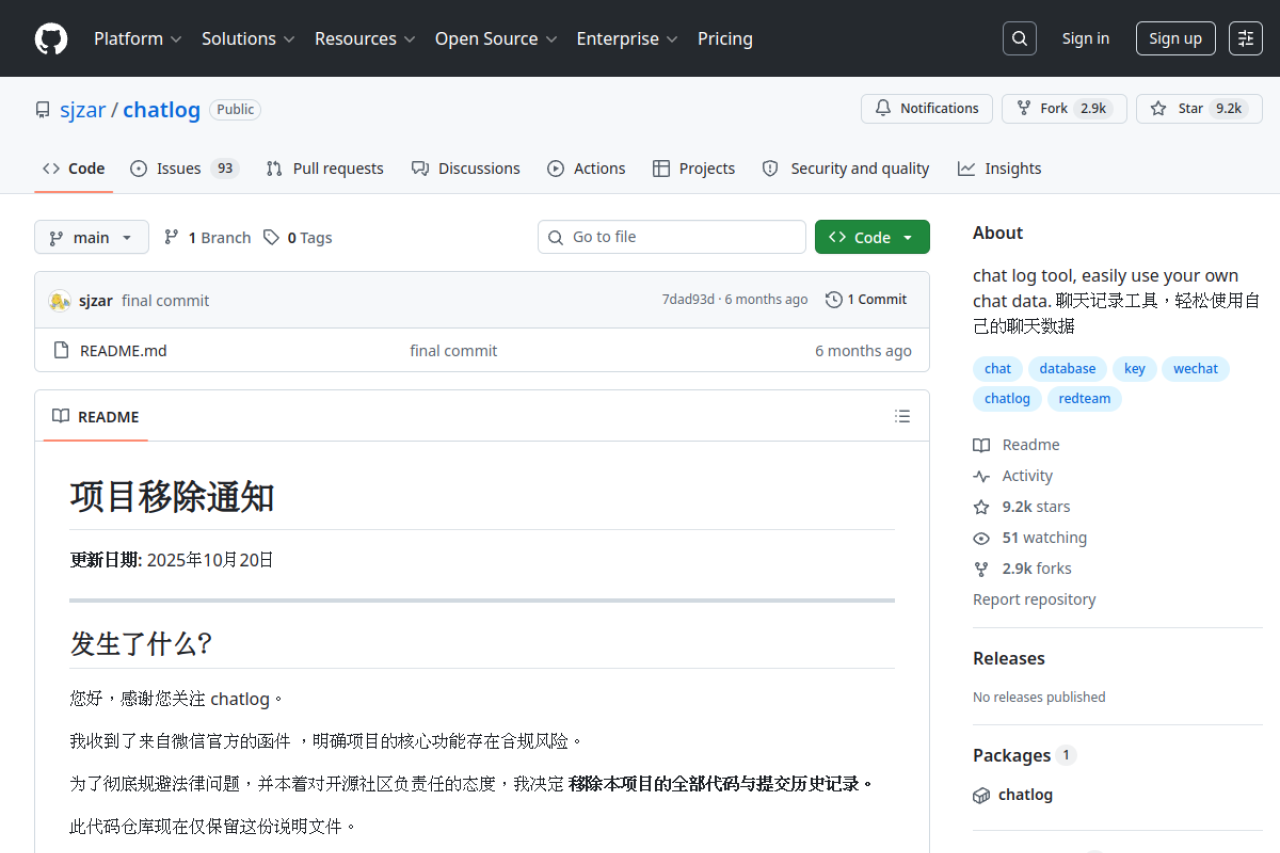Expand the Open Source menu
This screenshot has height=853, width=1280.
pyautogui.click(x=496, y=39)
